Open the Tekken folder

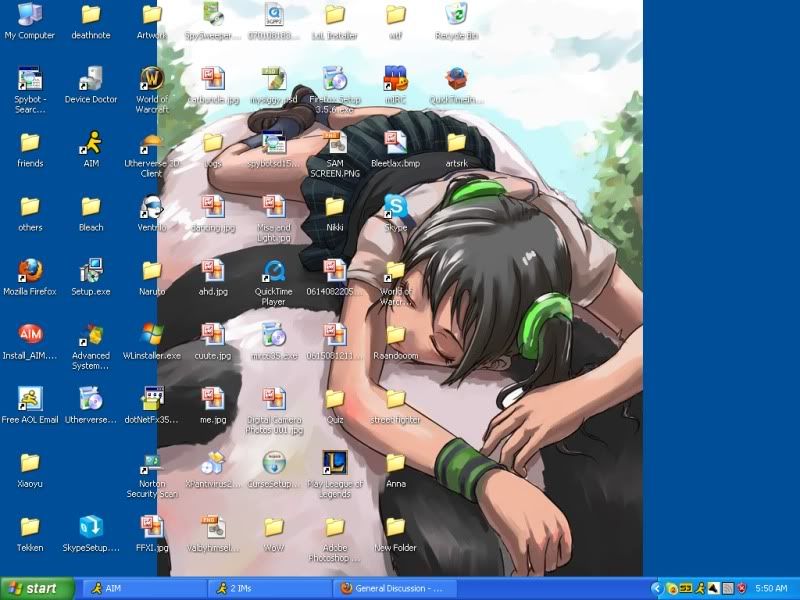tap(30, 533)
